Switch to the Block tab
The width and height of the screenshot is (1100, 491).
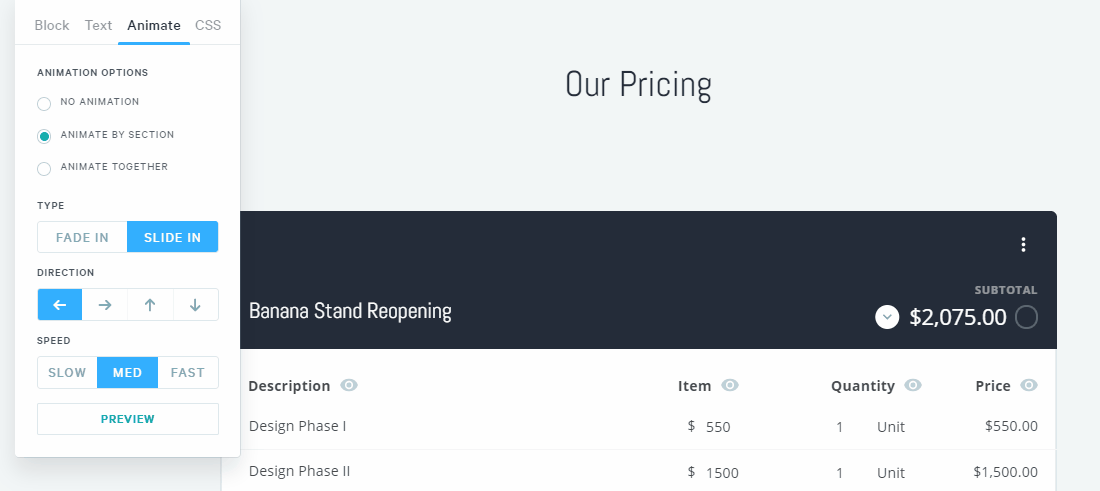[x=52, y=25]
